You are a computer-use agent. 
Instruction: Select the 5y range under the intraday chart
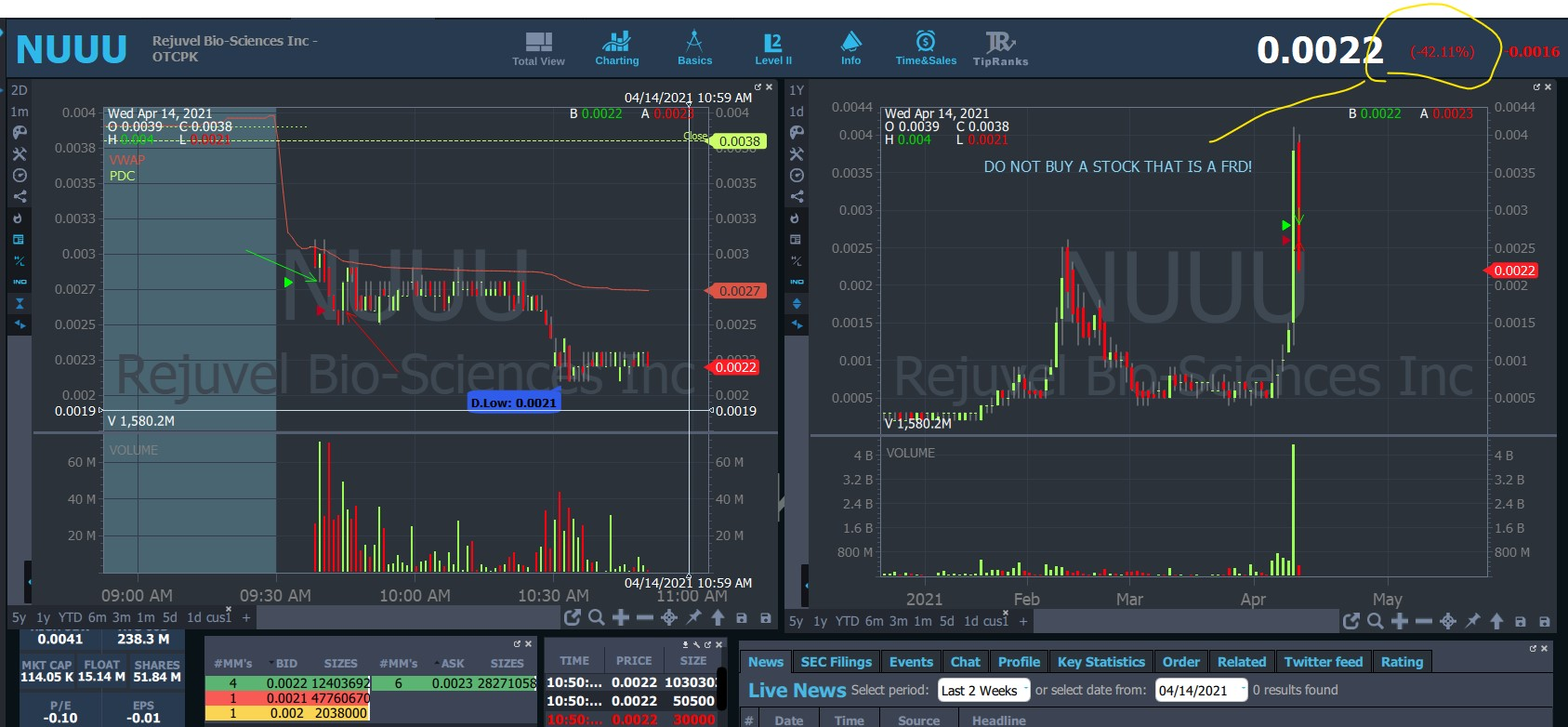19,617
